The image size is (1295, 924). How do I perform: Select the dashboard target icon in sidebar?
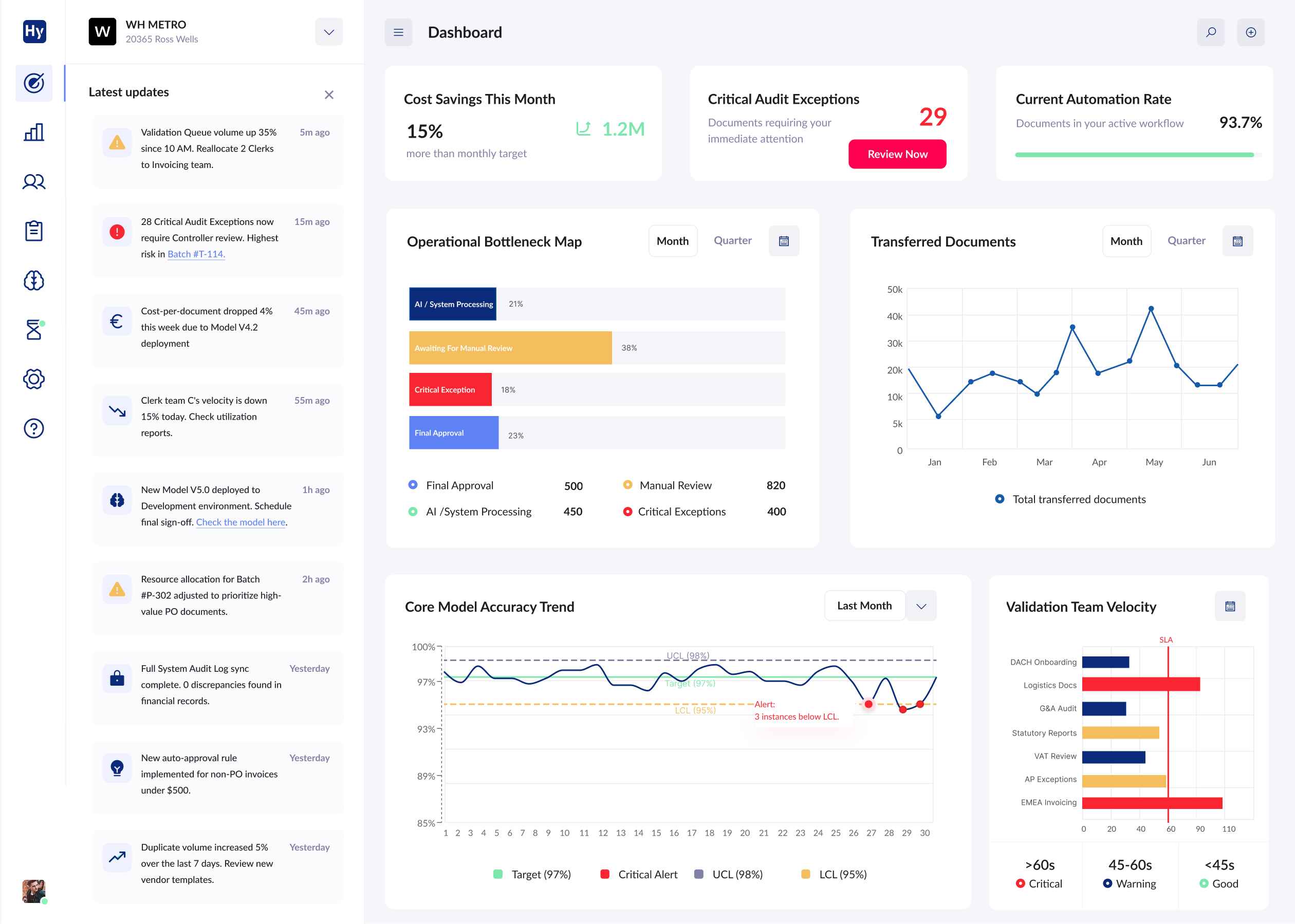pos(33,83)
